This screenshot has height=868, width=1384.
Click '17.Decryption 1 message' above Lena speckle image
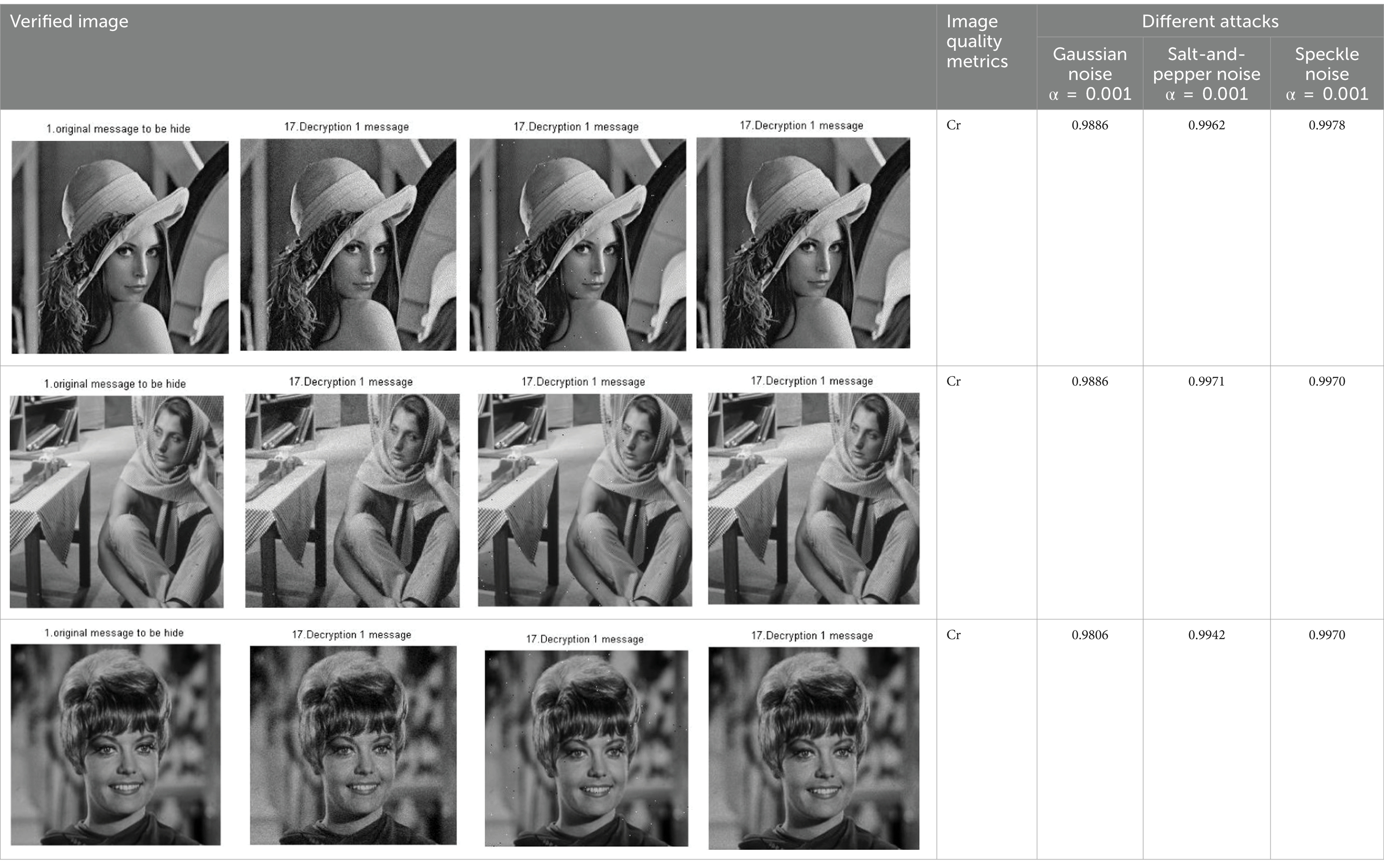801,125
